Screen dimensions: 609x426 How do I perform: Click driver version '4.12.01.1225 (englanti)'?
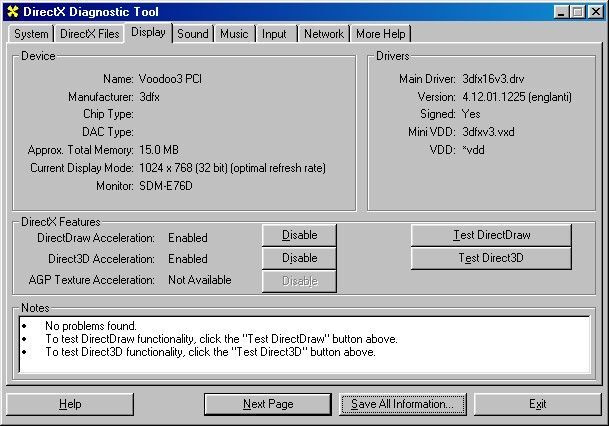517,97
